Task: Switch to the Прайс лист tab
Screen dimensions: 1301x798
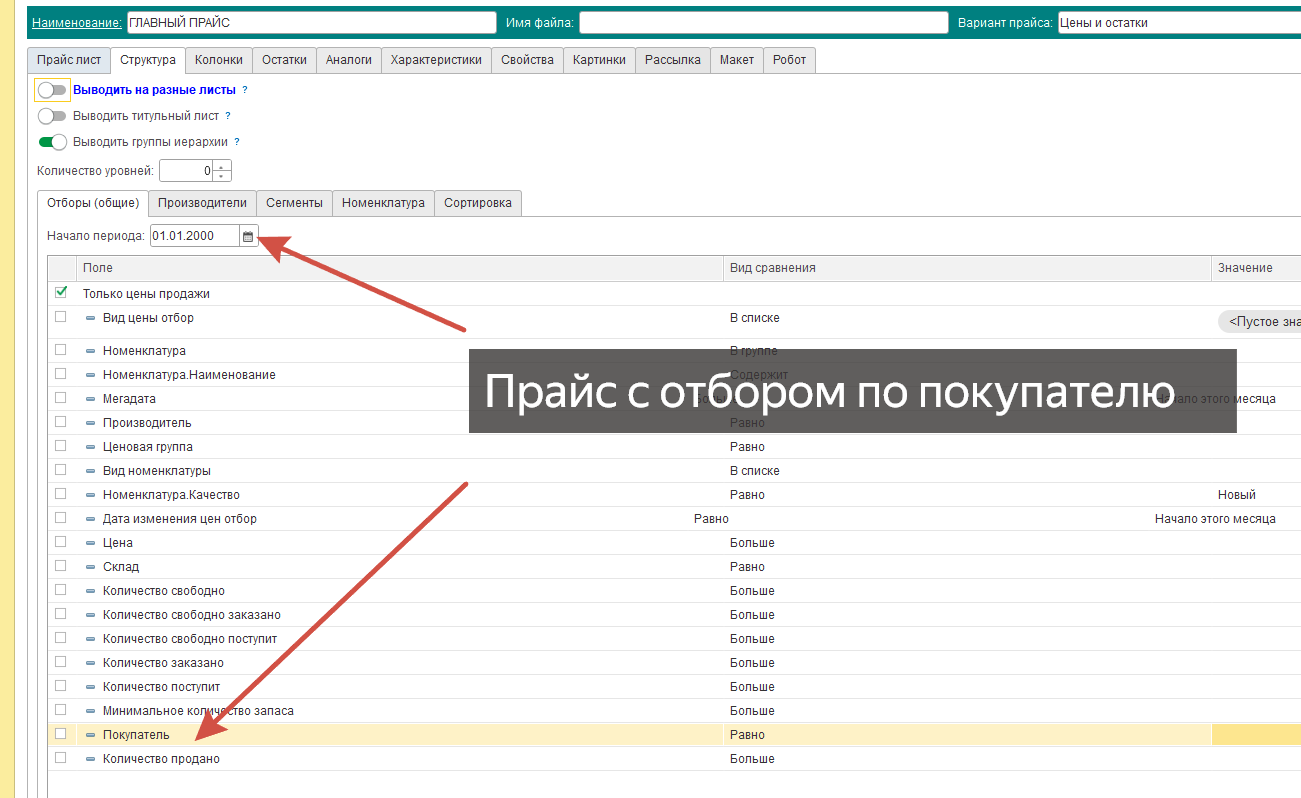Action: point(69,60)
